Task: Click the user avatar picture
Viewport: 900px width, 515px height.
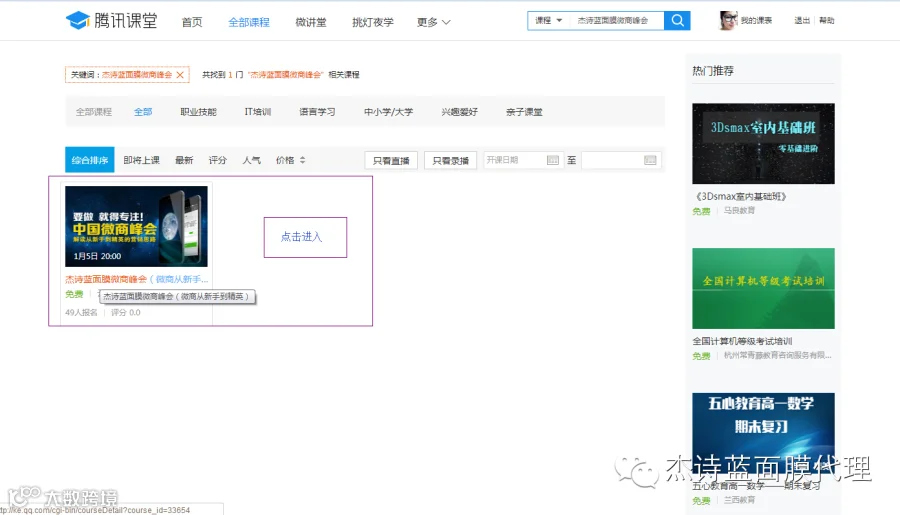Action: [728, 20]
